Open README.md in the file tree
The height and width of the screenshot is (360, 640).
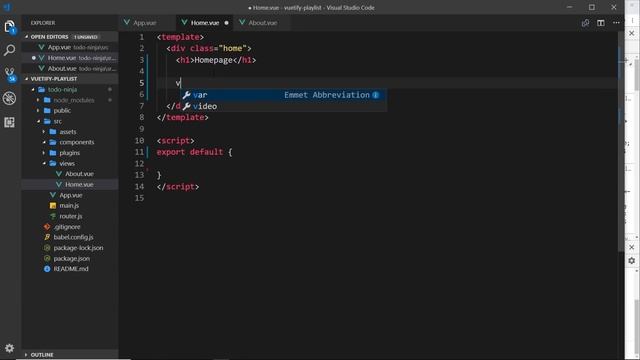(x=70, y=269)
